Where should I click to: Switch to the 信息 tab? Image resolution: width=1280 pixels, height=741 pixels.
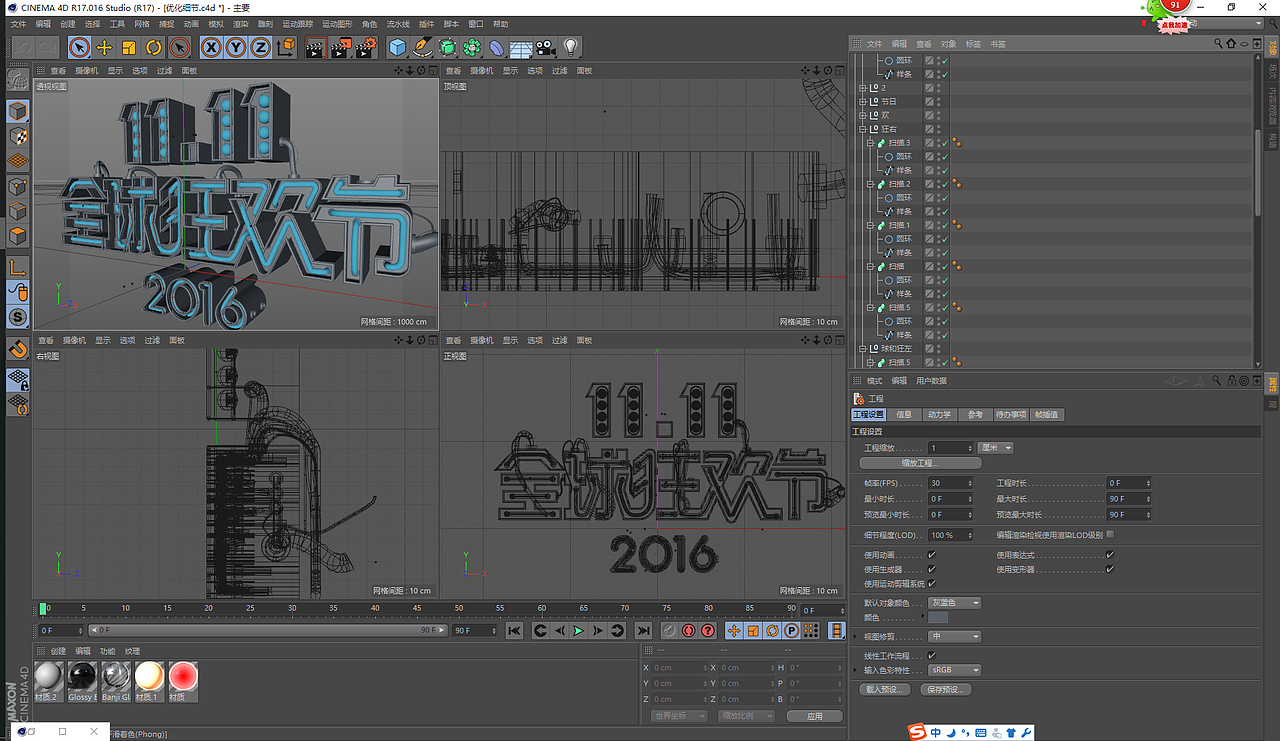tap(903, 414)
